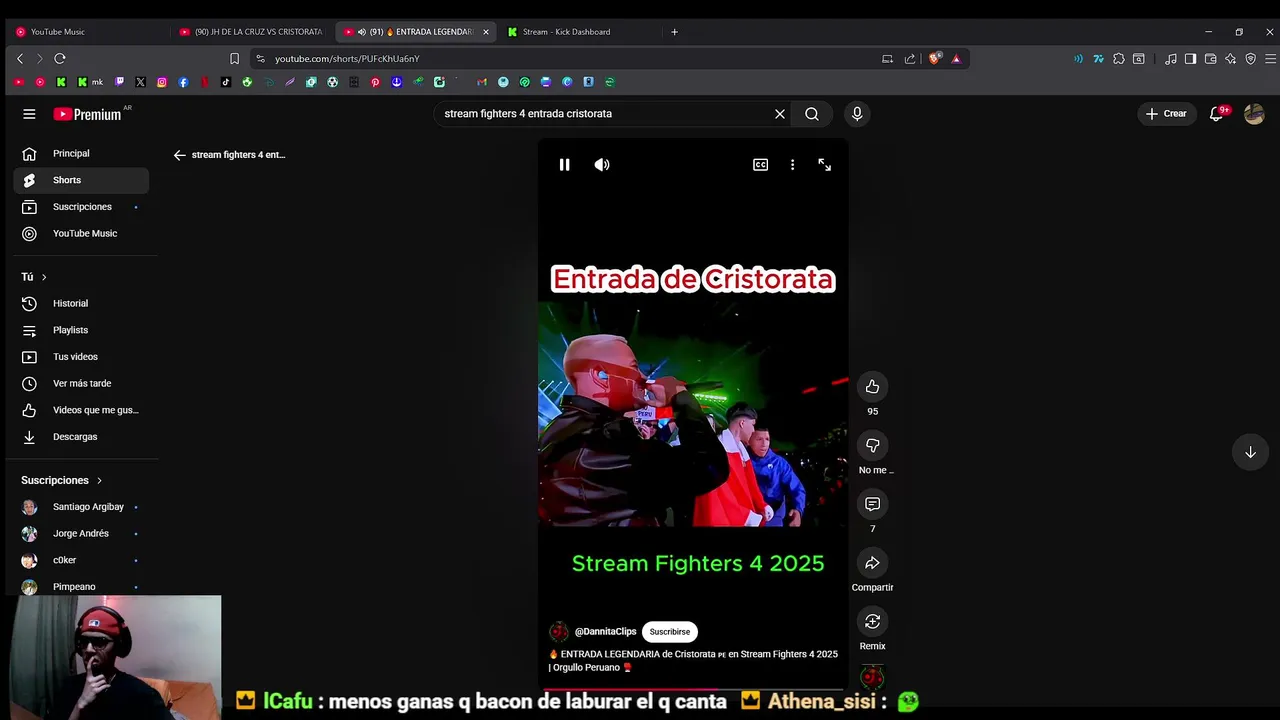
Task: Open Playlists in the sidebar
Action: tap(81, 330)
